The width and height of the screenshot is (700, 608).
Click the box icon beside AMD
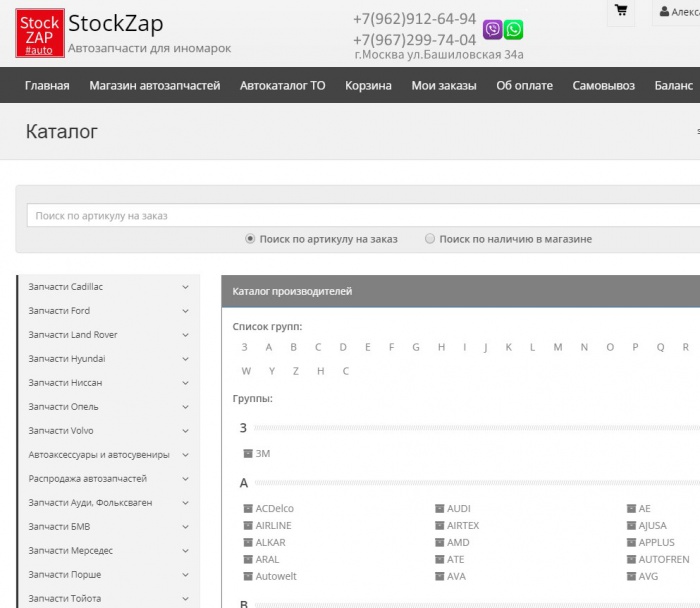440,542
